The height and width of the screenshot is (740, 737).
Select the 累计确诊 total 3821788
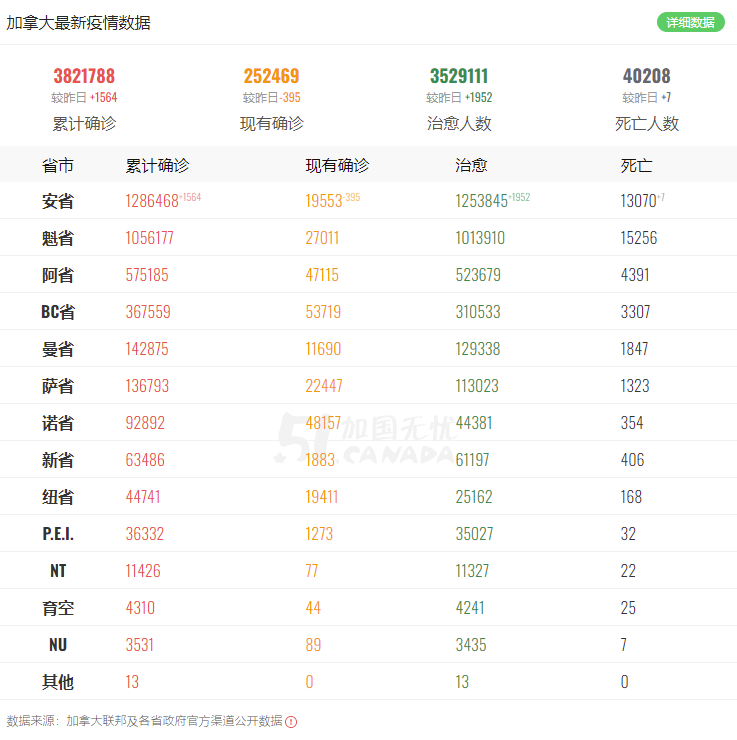84,76
